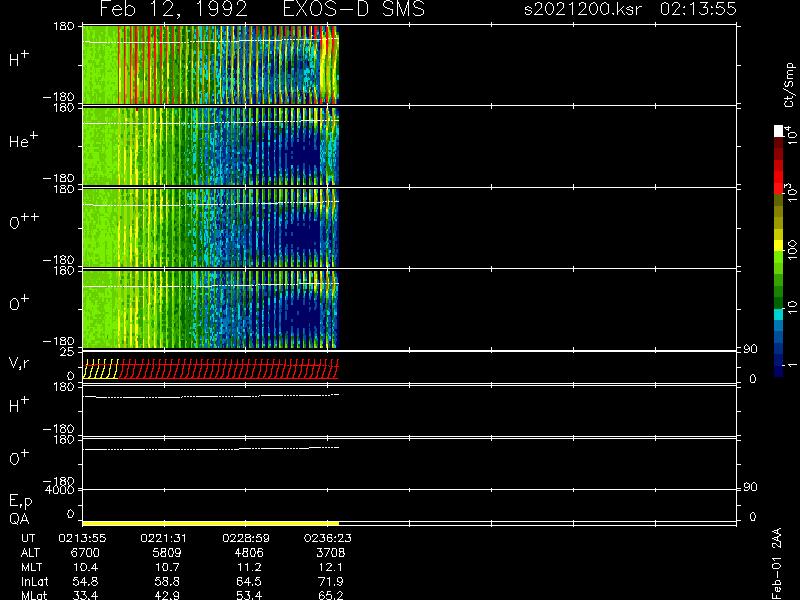Click the He+ panel label
The image size is (800, 600).
pos(23,139)
